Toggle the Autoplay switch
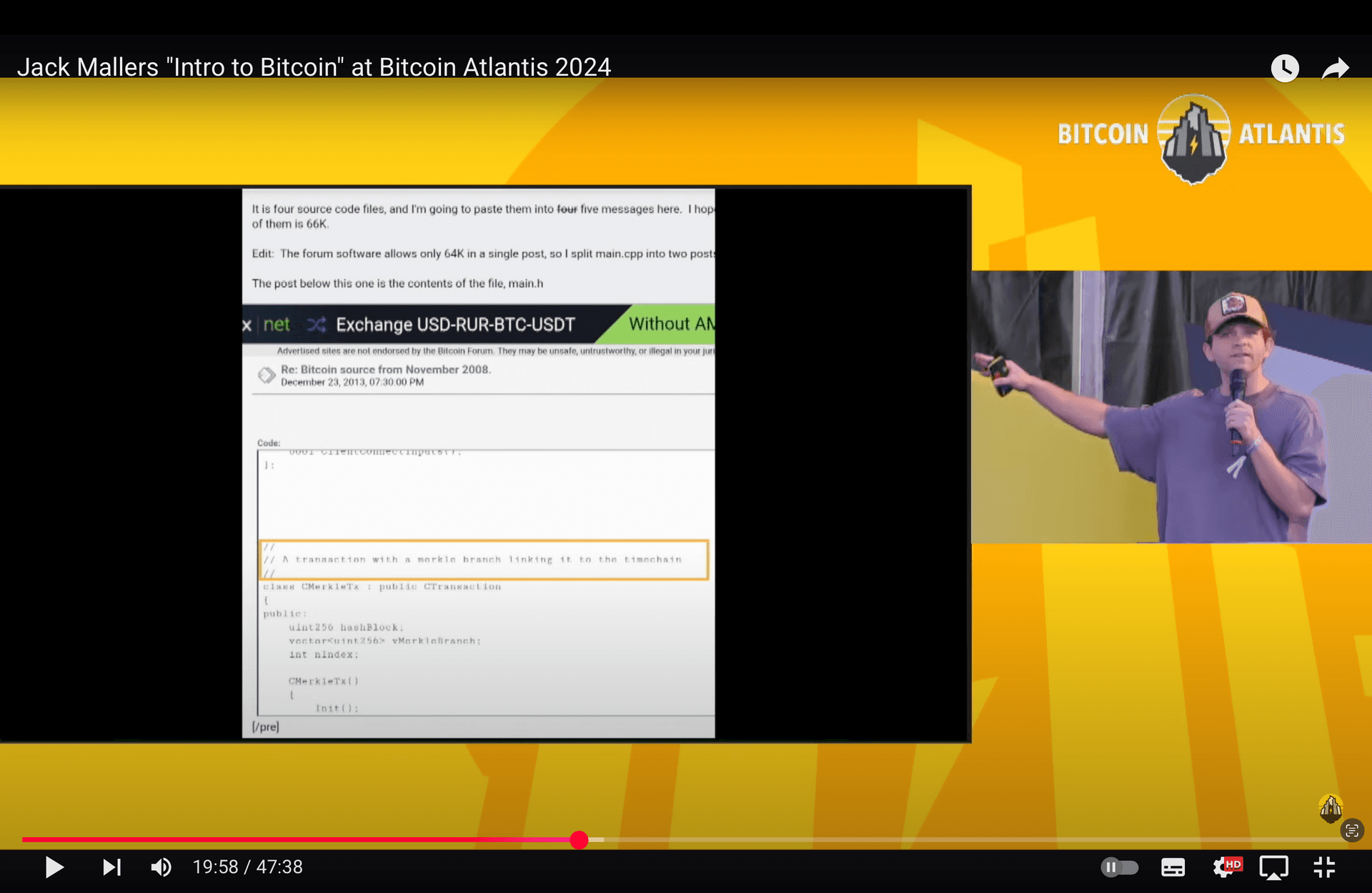1372x893 pixels. (1119, 867)
